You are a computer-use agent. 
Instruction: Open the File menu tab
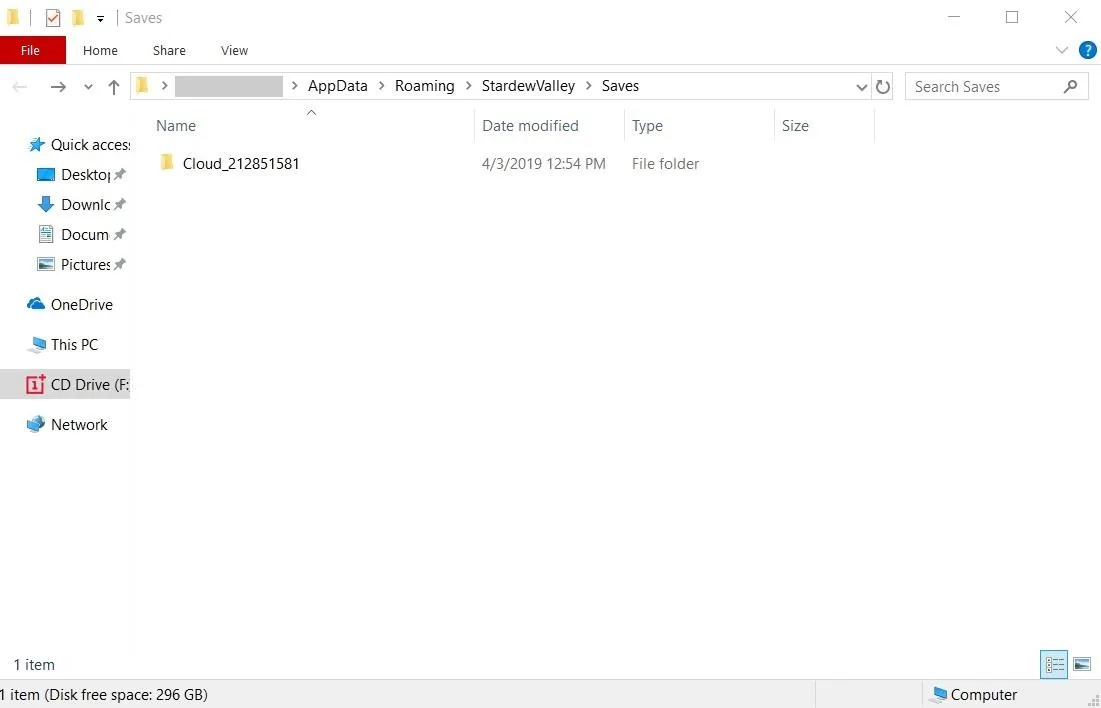point(31,50)
